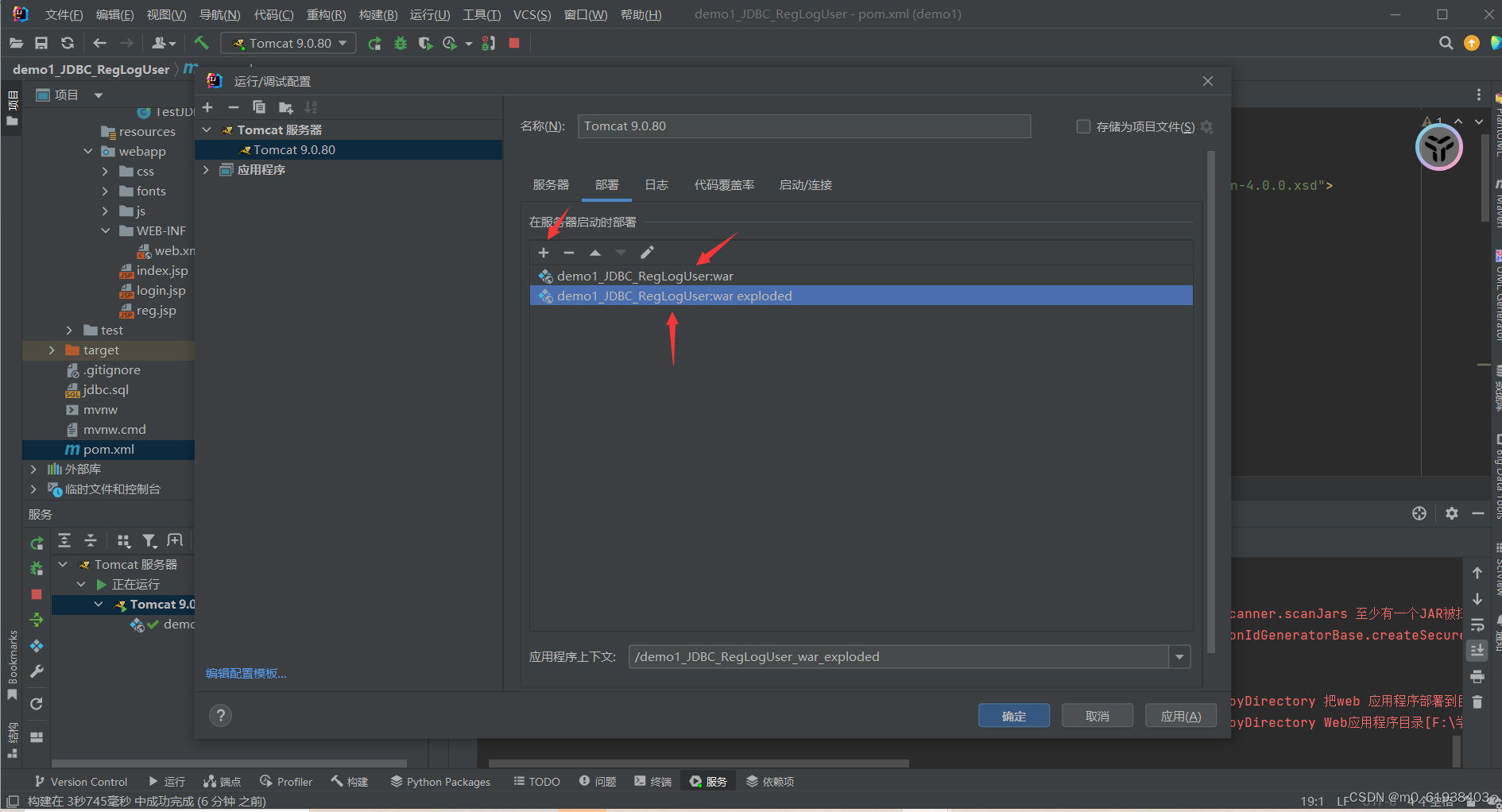Open the 构建(B) menu
Screen dimensions: 1502x812
[378, 14]
